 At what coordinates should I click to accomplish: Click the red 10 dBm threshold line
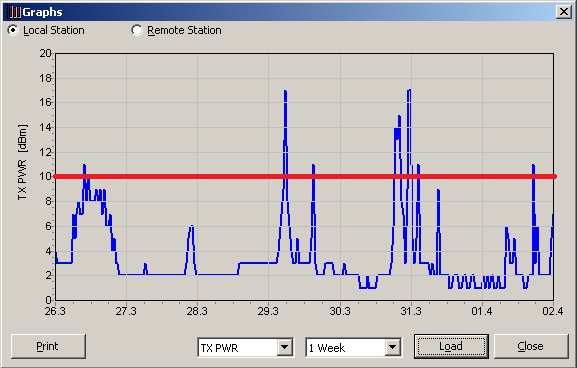[x=305, y=177]
